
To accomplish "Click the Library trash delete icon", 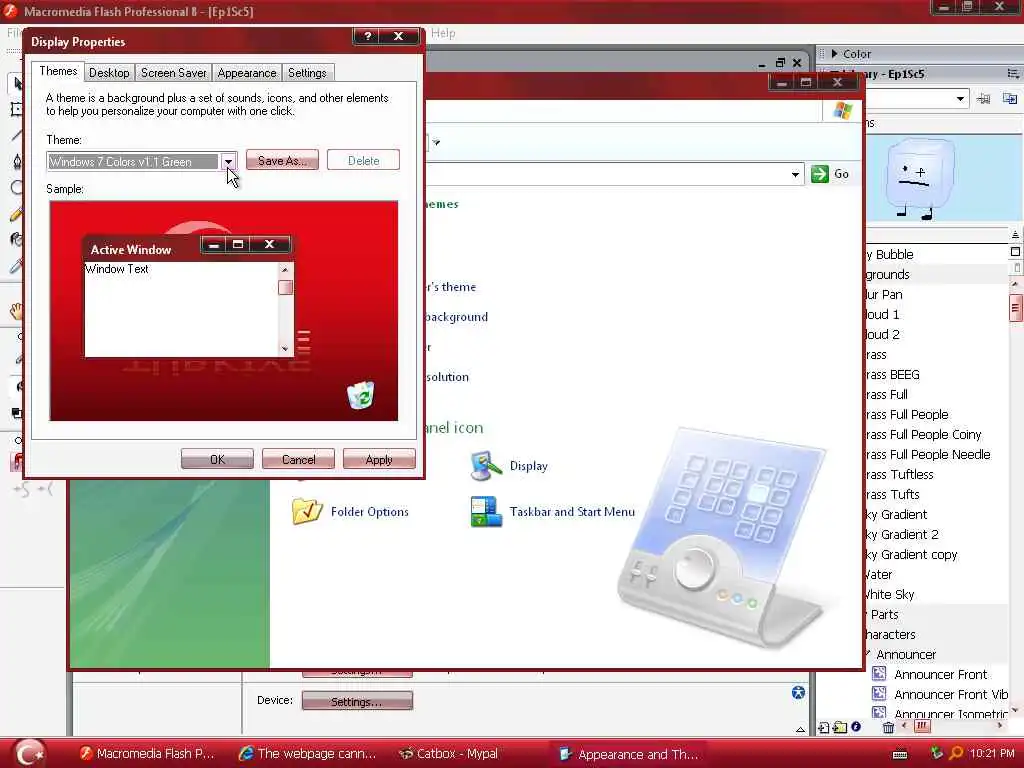I will [888, 728].
